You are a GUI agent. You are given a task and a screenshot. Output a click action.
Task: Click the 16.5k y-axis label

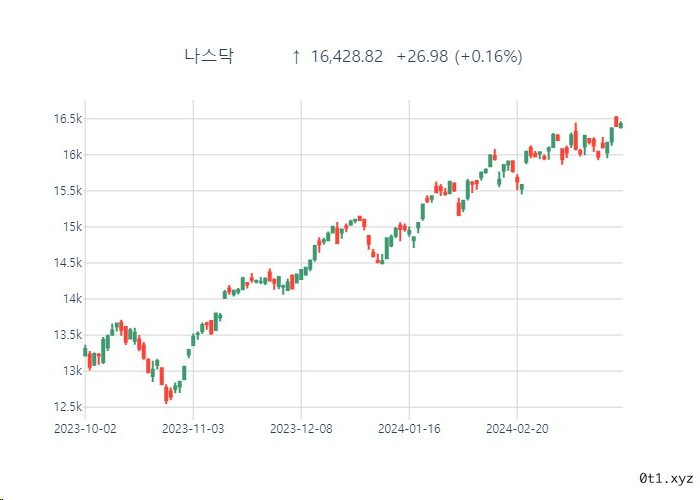pyautogui.click(x=68, y=119)
